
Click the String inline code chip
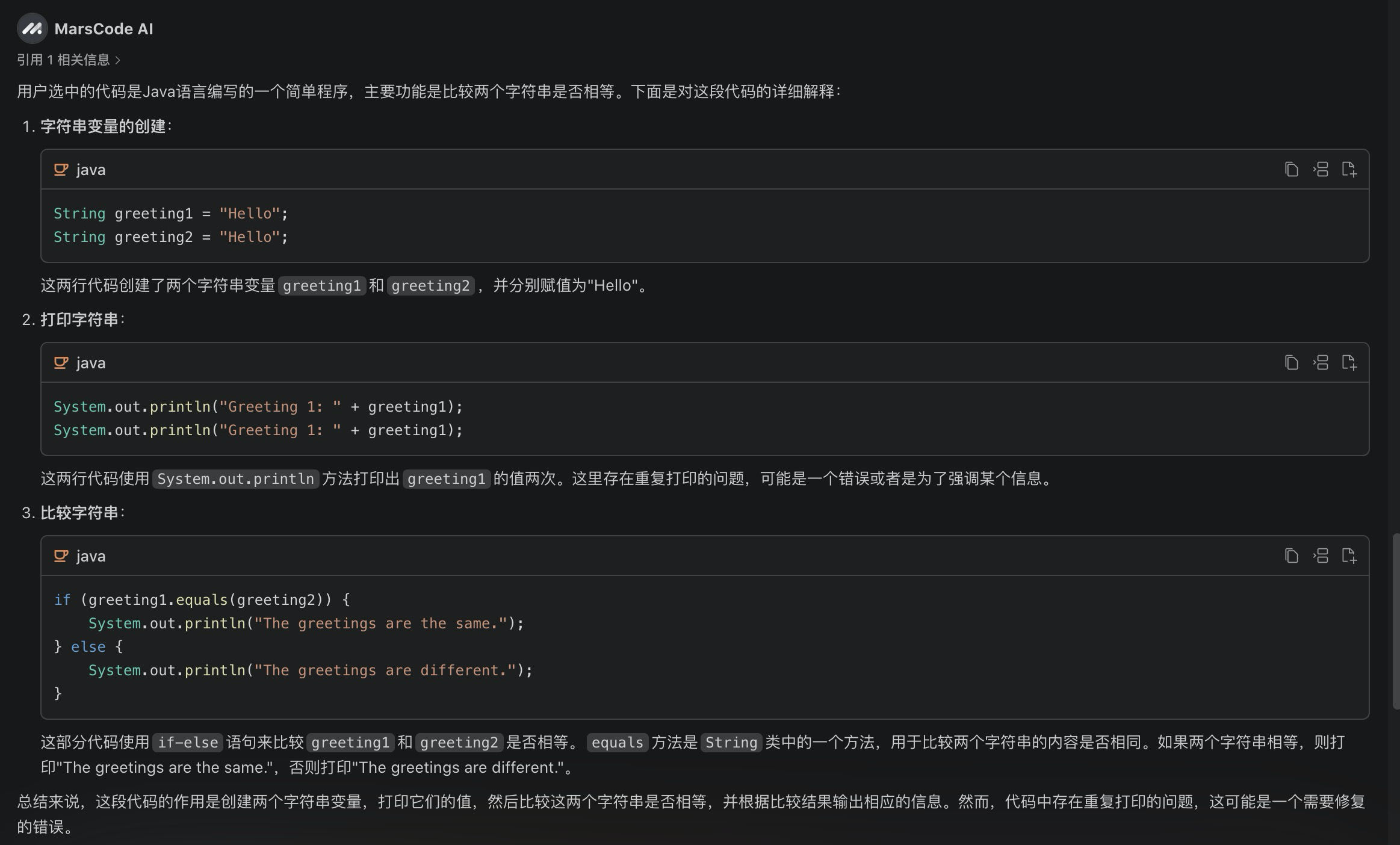pos(731,743)
